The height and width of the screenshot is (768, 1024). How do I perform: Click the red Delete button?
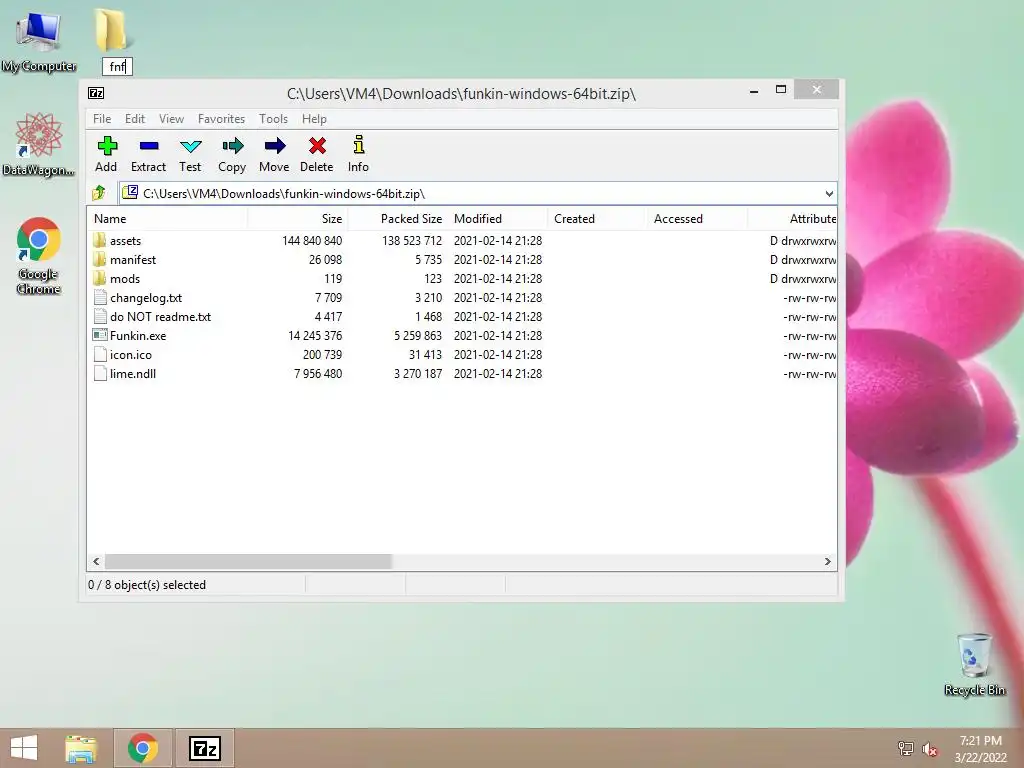[317, 154]
